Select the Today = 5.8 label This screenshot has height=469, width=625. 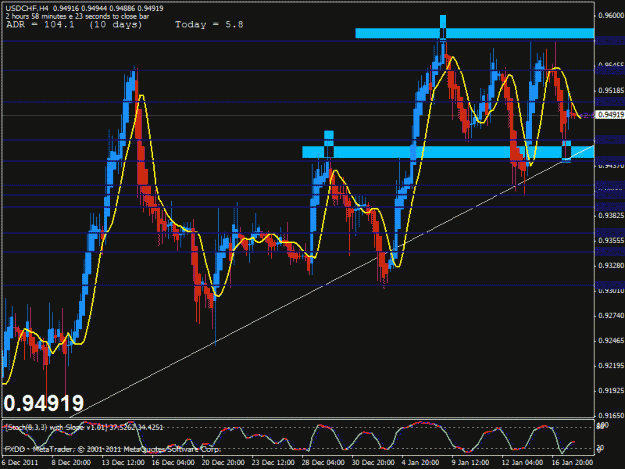pyautogui.click(x=209, y=25)
